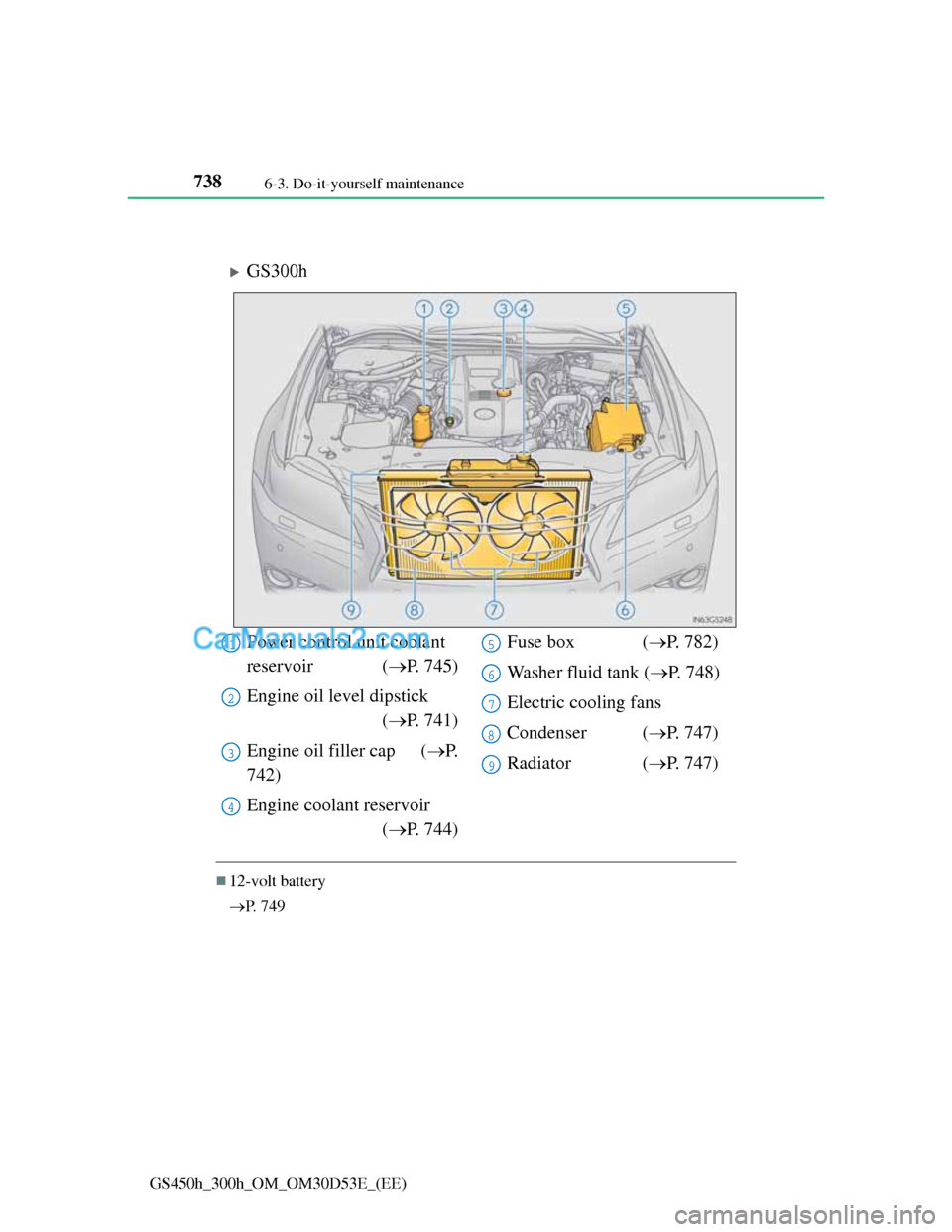The image size is (952, 1232).
Task: Follow the P. 744 page reference
Action: coord(420,830)
